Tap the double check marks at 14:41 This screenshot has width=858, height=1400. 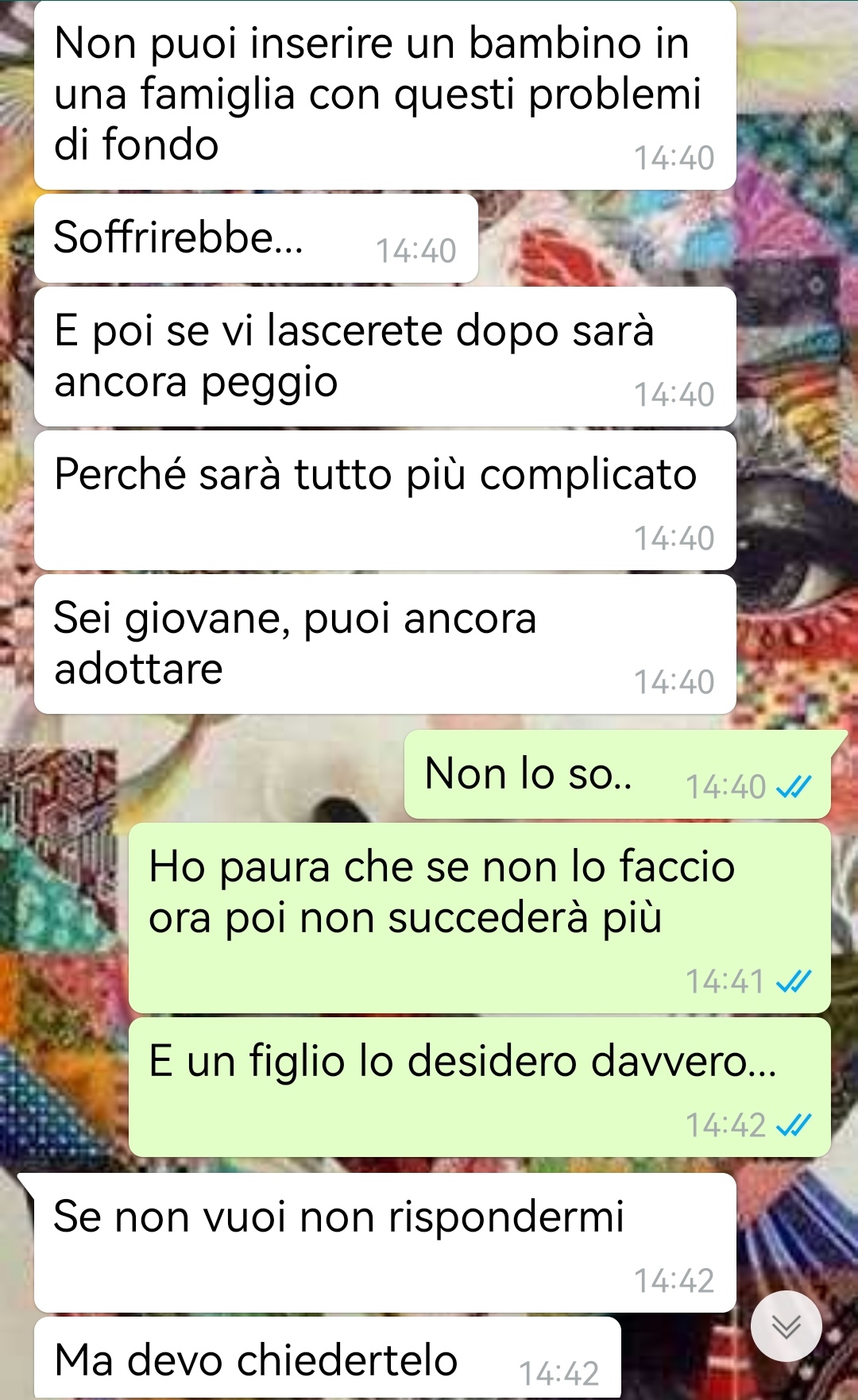[794, 982]
